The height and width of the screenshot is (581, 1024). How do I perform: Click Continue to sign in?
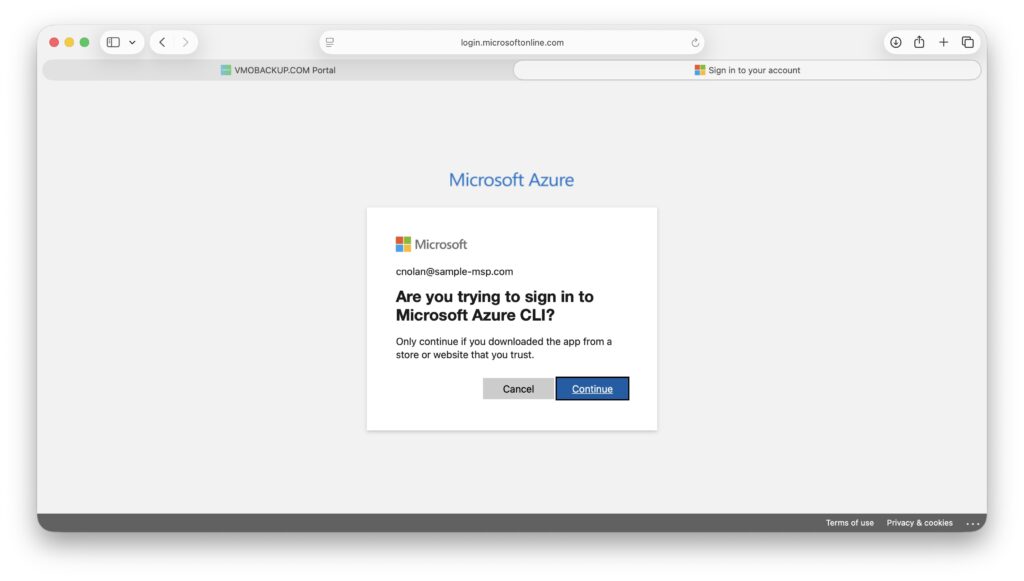coord(592,389)
